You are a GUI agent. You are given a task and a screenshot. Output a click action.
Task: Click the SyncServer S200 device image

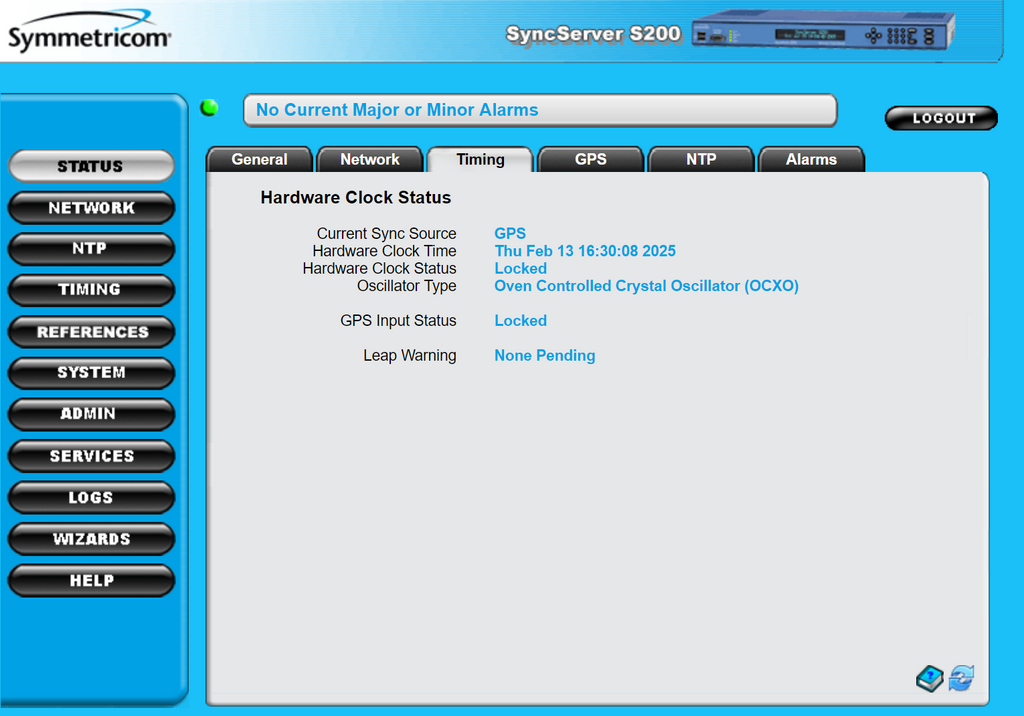click(x=823, y=31)
